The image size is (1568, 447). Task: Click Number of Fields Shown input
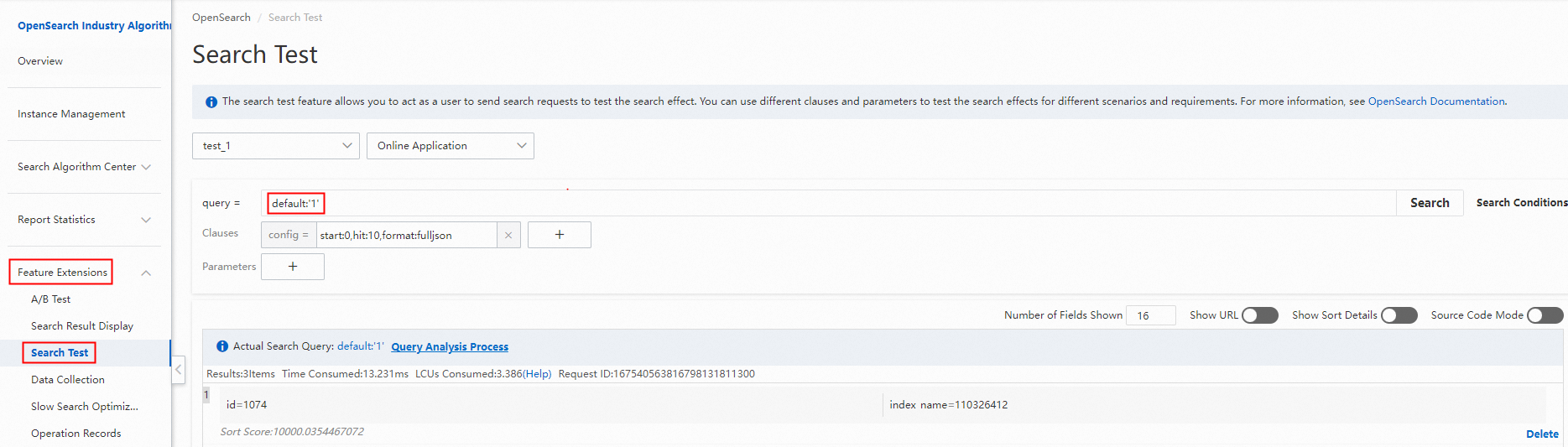click(x=1151, y=315)
